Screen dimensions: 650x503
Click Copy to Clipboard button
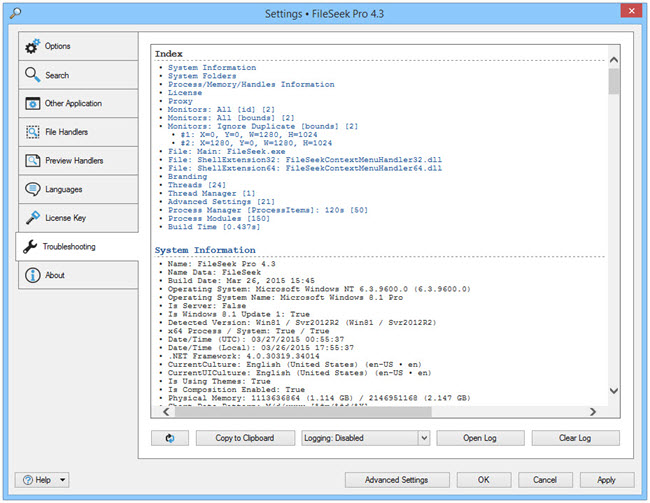click(x=245, y=438)
